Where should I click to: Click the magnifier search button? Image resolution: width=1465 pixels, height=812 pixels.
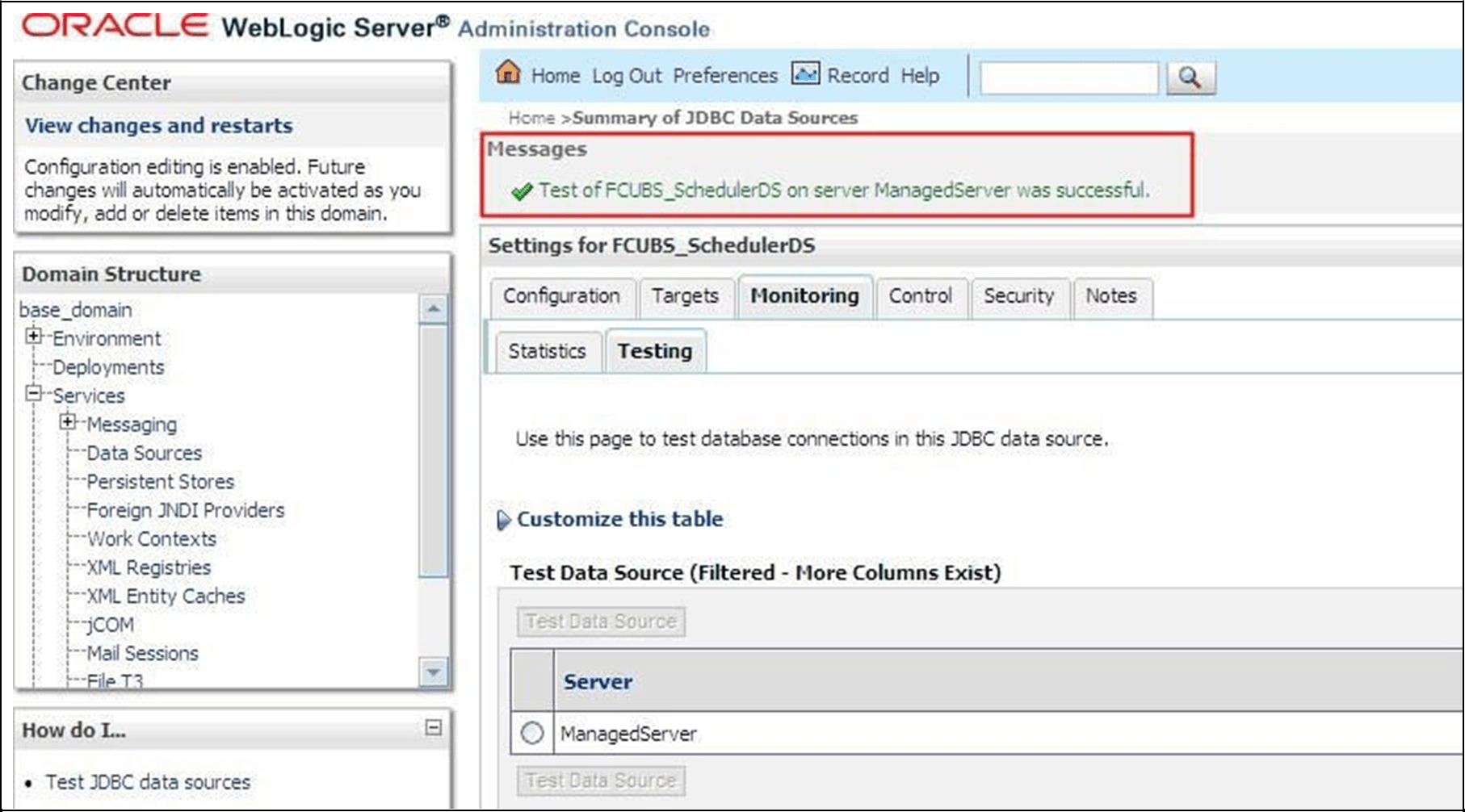point(1190,77)
